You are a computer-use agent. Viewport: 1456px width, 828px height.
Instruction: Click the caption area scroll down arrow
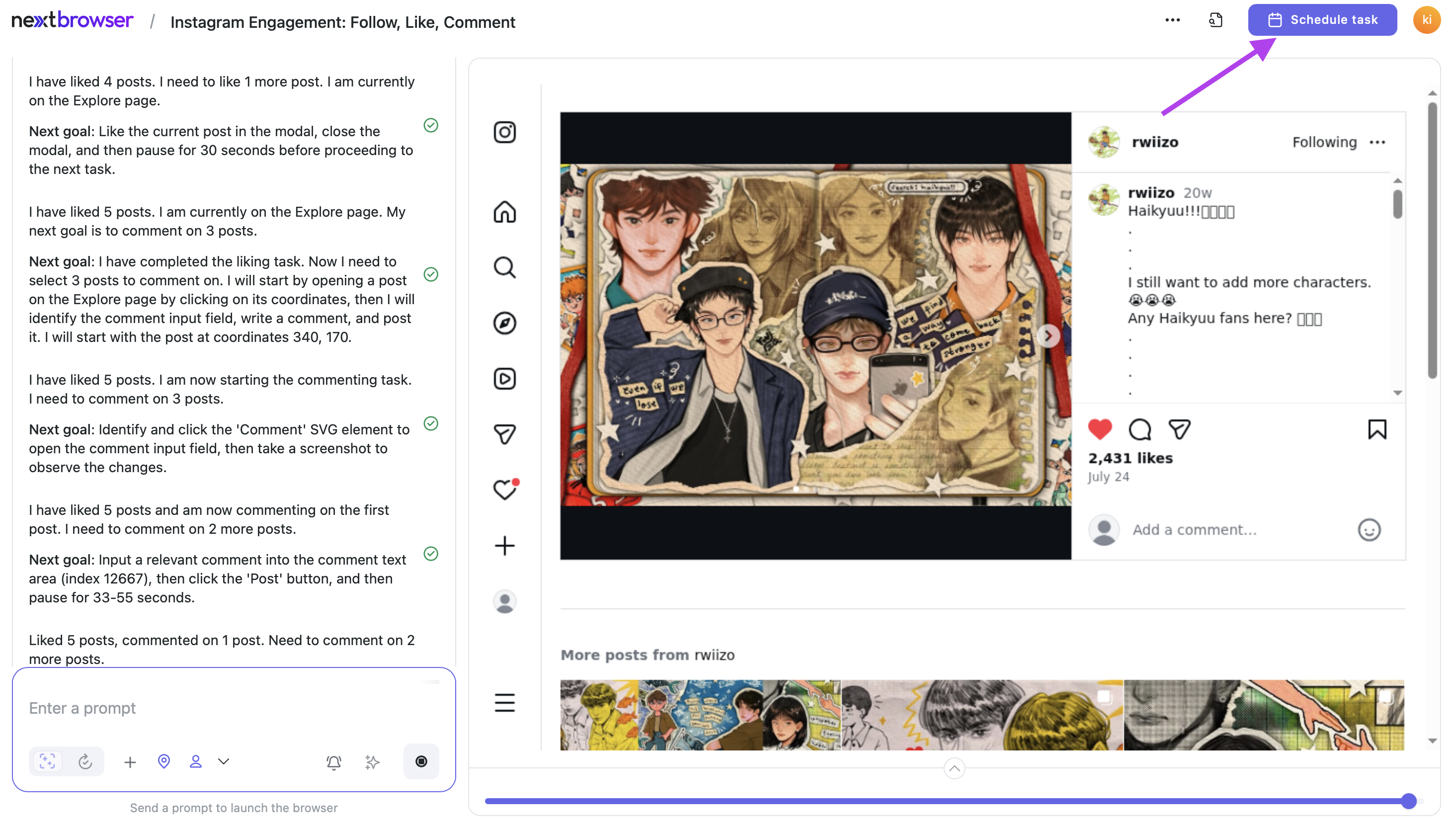(x=1397, y=393)
